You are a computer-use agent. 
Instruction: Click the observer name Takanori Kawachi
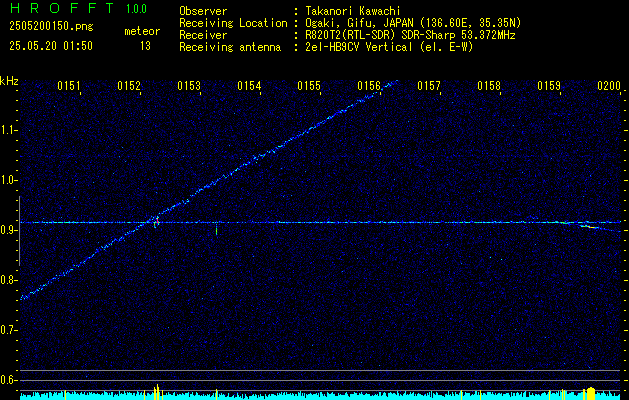[x=352, y=11]
